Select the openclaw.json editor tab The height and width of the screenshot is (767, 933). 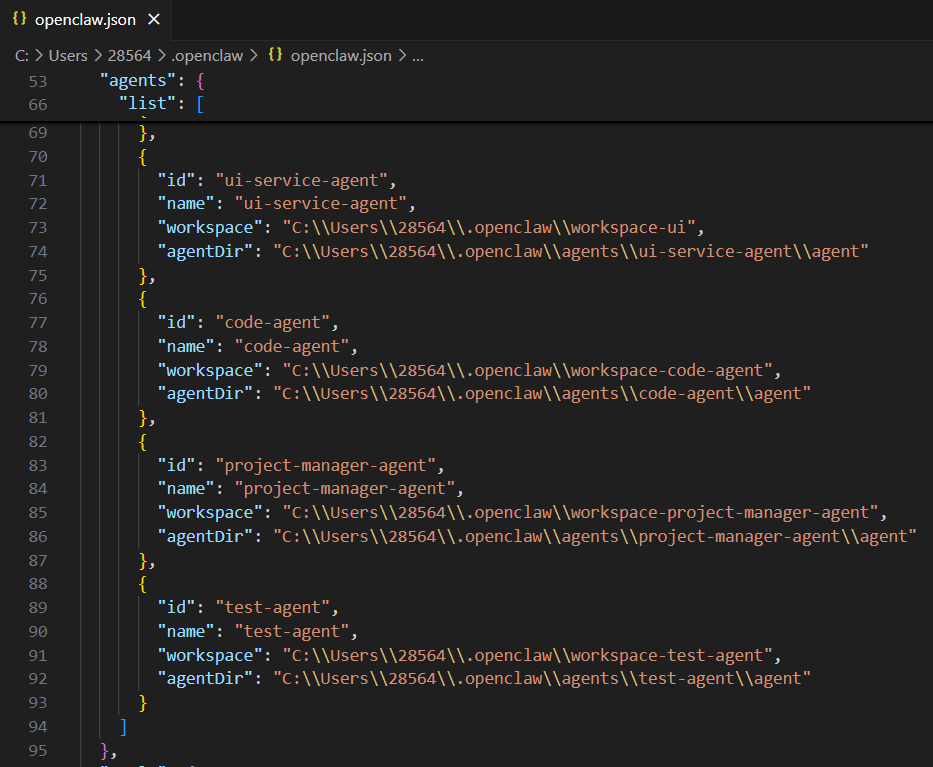tap(86, 20)
